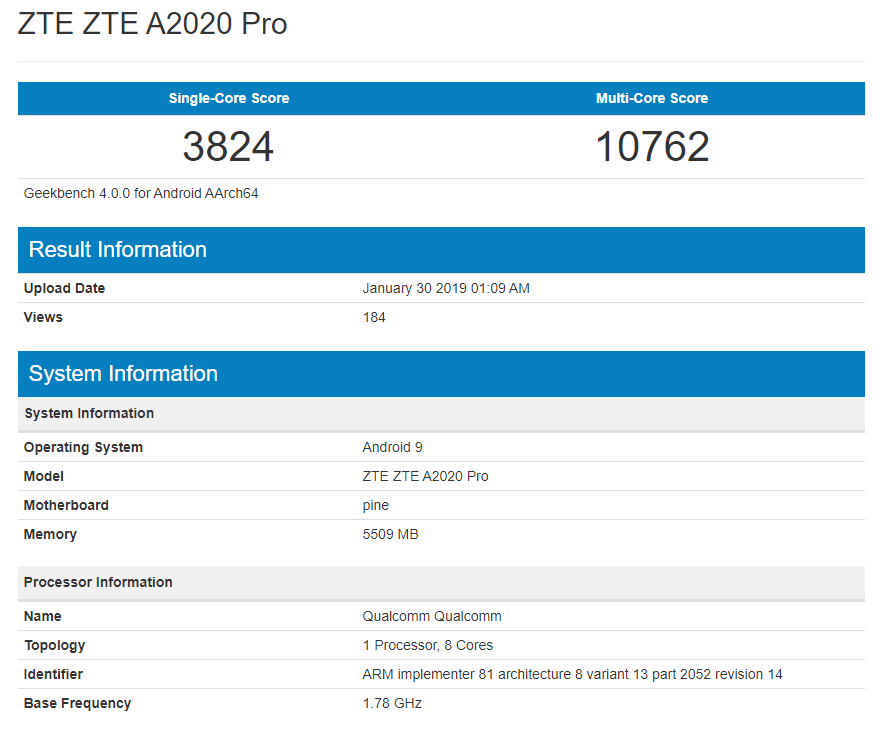Click the Motherboard value pine
This screenshot has height=734, width=892.
(x=375, y=505)
